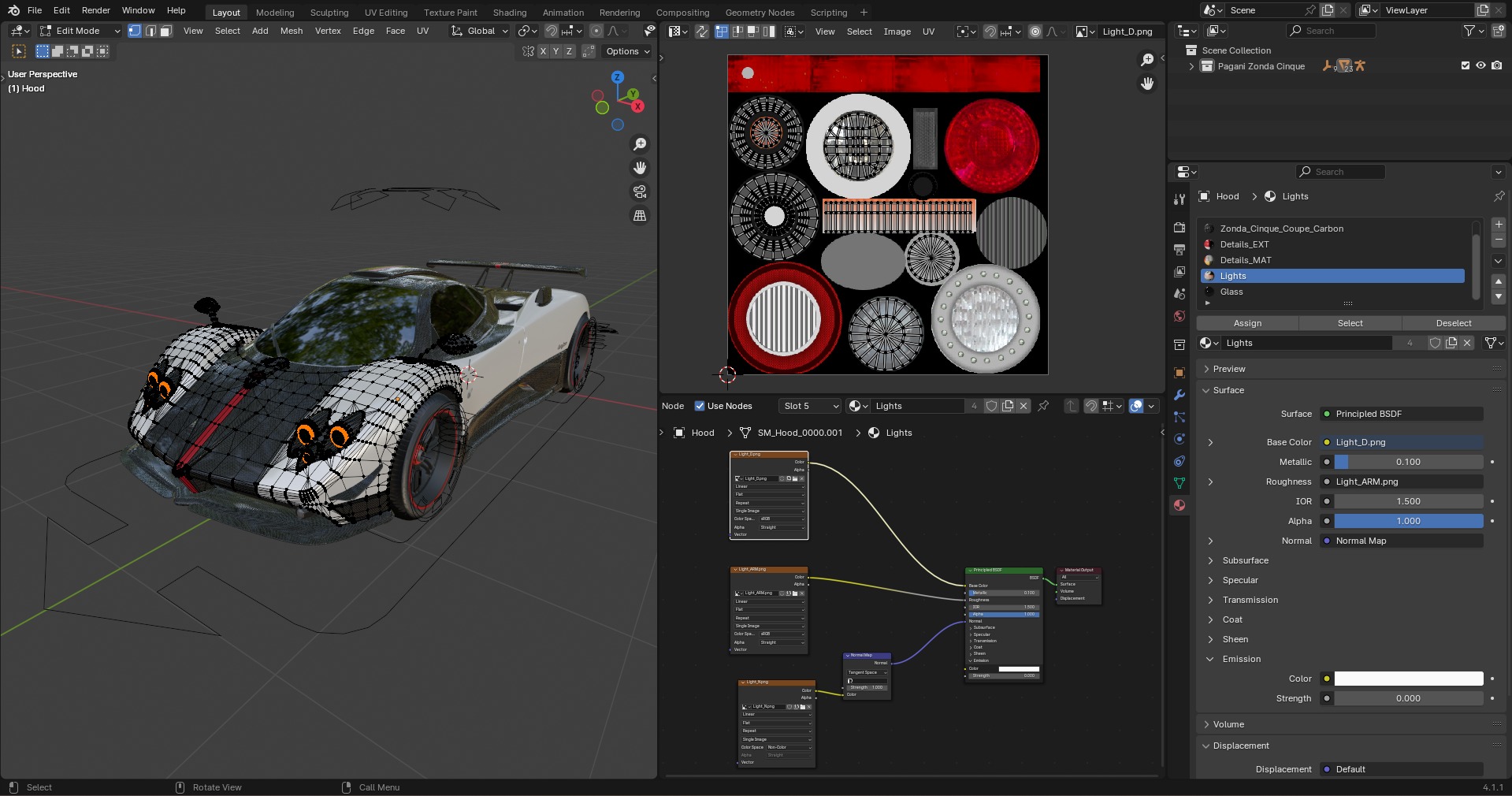Toggle snapping magnet in 3D viewport

(552, 31)
